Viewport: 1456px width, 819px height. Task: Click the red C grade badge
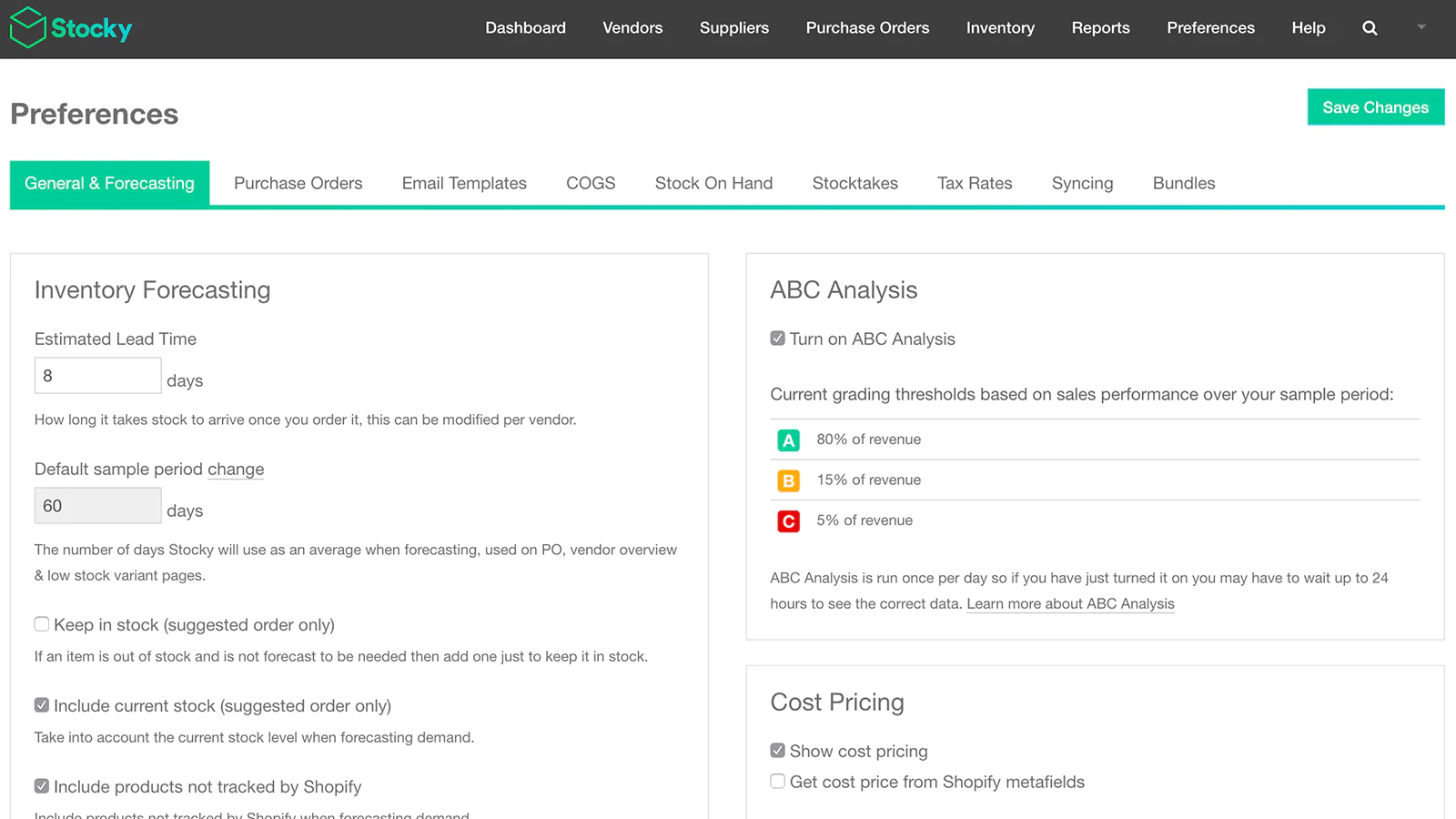click(788, 521)
